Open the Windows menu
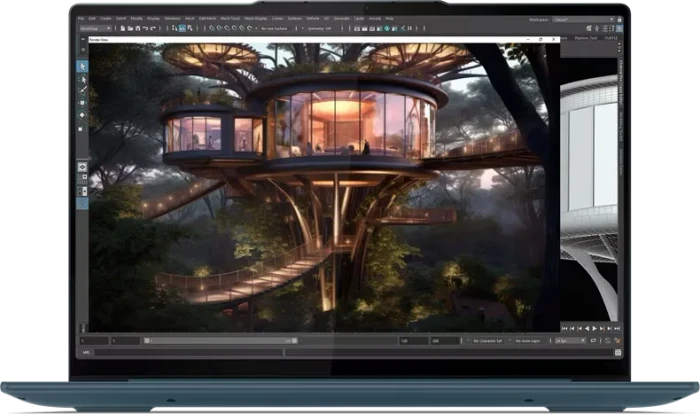Image resolution: width=700 pixels, height=414 pixels. pos(172,18)
